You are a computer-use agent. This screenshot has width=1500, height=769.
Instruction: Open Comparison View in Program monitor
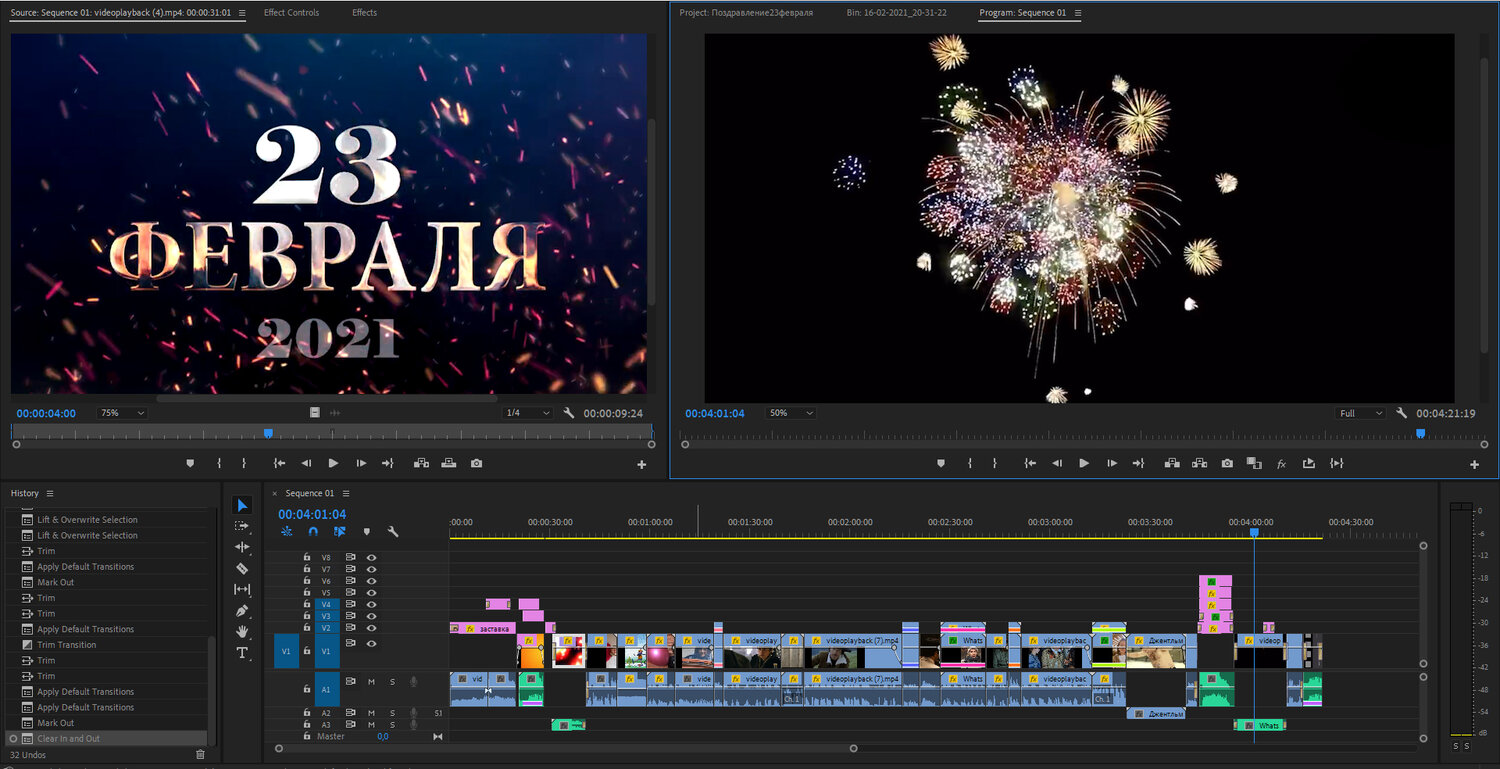pos(1254,463)
